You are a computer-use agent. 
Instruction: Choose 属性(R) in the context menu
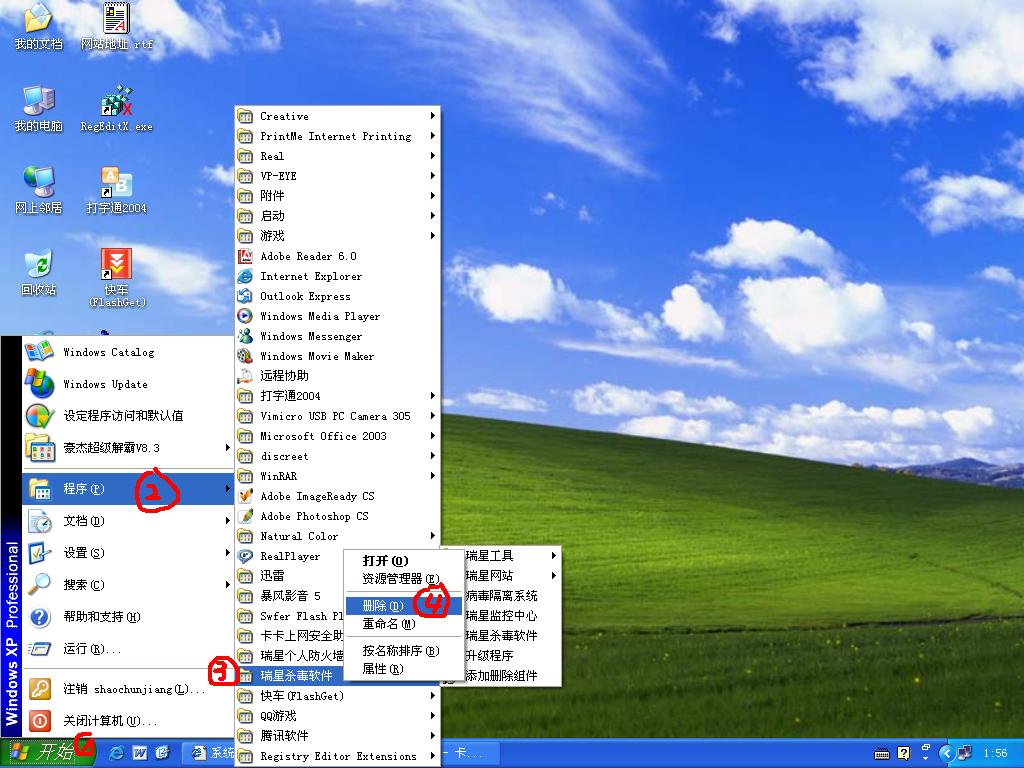(402, 669)
